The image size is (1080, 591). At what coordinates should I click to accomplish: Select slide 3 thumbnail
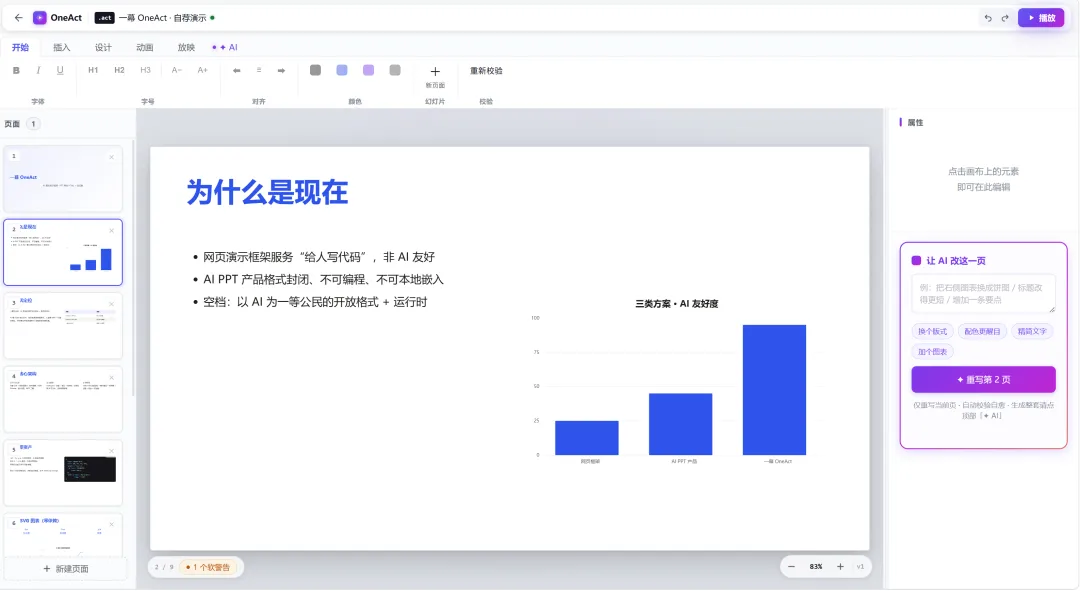pos(63,326)
